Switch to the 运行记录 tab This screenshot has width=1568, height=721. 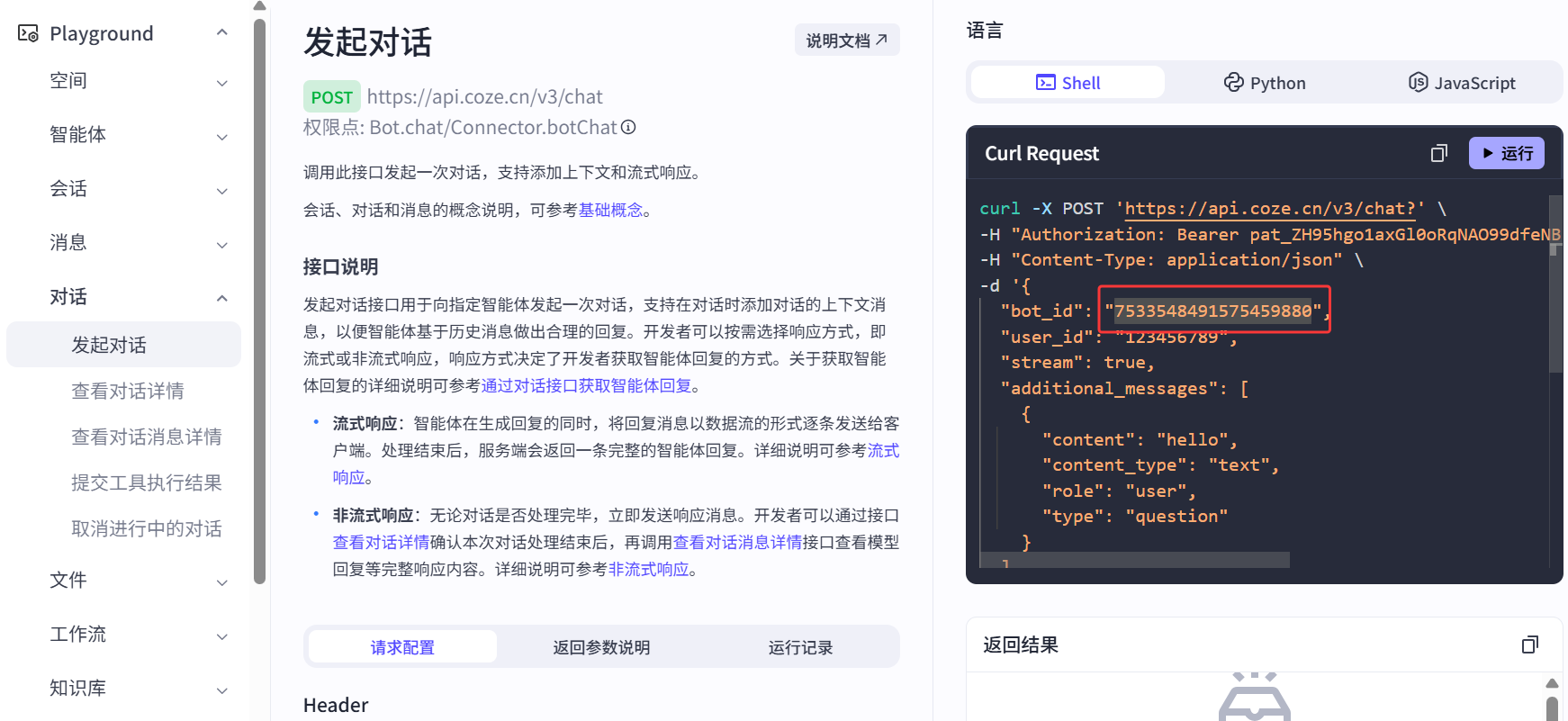point(800,647)
